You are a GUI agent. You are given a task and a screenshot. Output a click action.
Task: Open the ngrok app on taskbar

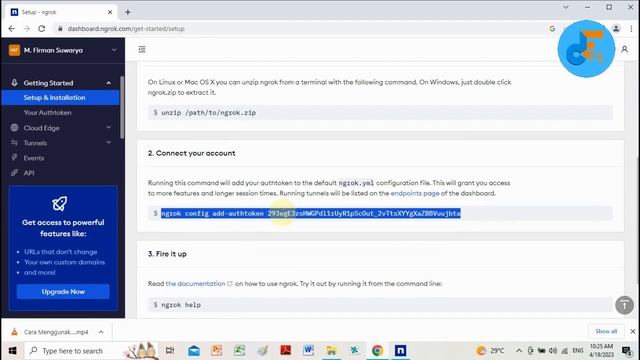(x=400, y=350)
